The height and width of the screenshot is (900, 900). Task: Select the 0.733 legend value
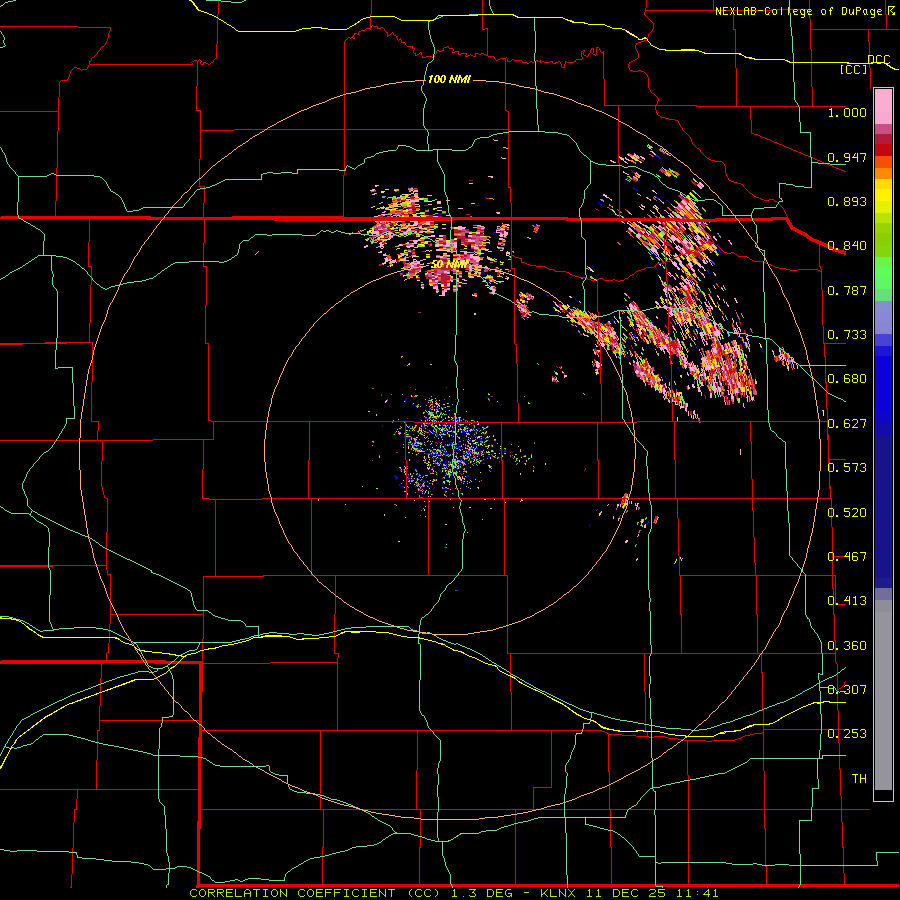click(x=847, y=334)
